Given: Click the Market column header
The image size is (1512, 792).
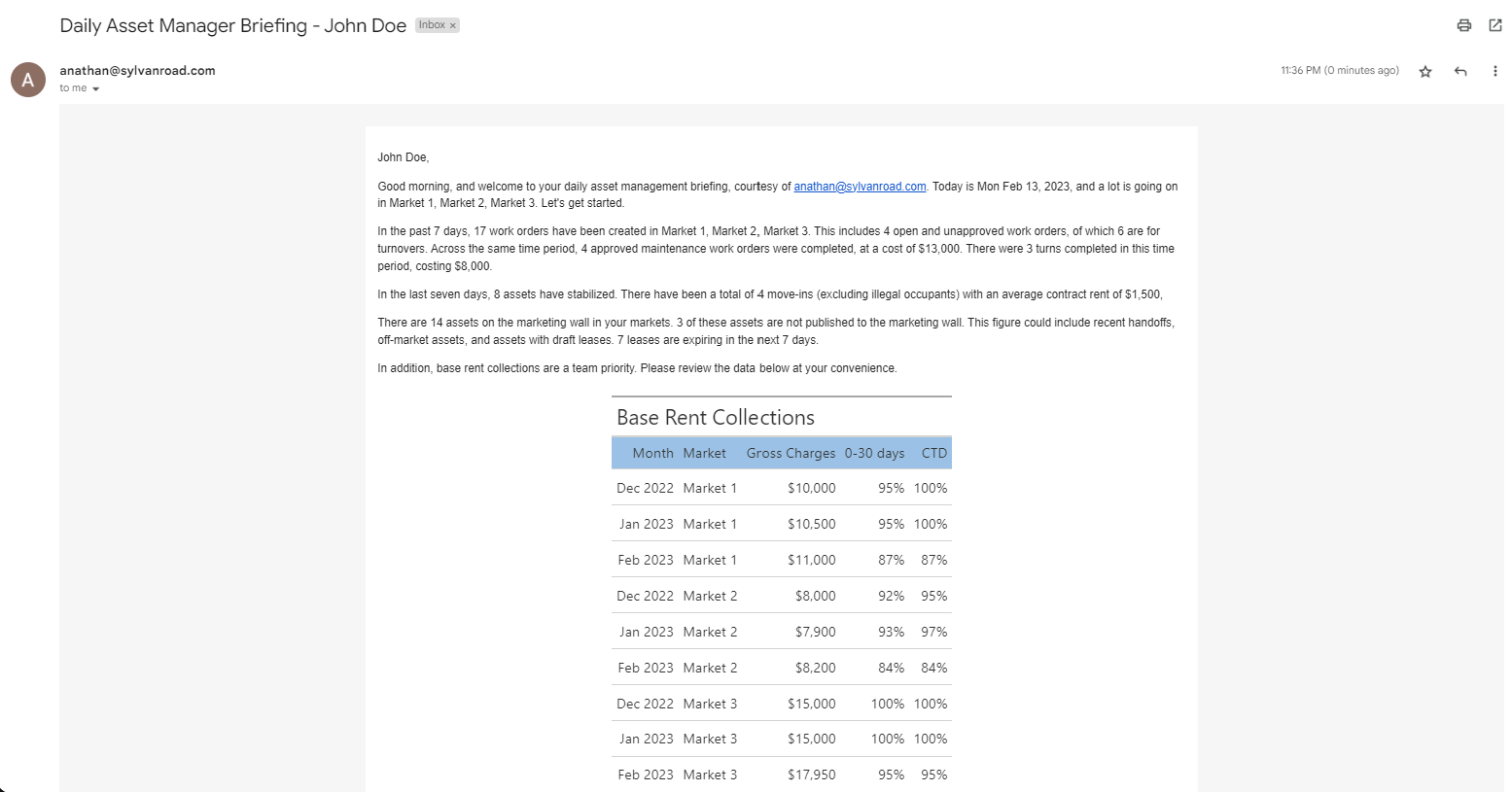Looking at the screenshot, I should point(704,453).
